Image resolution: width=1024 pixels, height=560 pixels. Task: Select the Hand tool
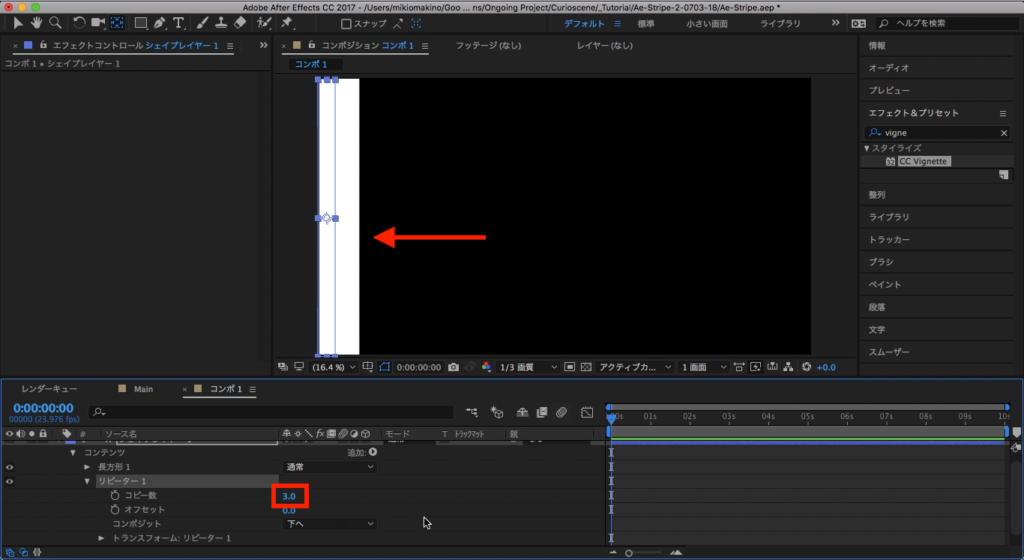pyautogui.click(x=37, y=22)
